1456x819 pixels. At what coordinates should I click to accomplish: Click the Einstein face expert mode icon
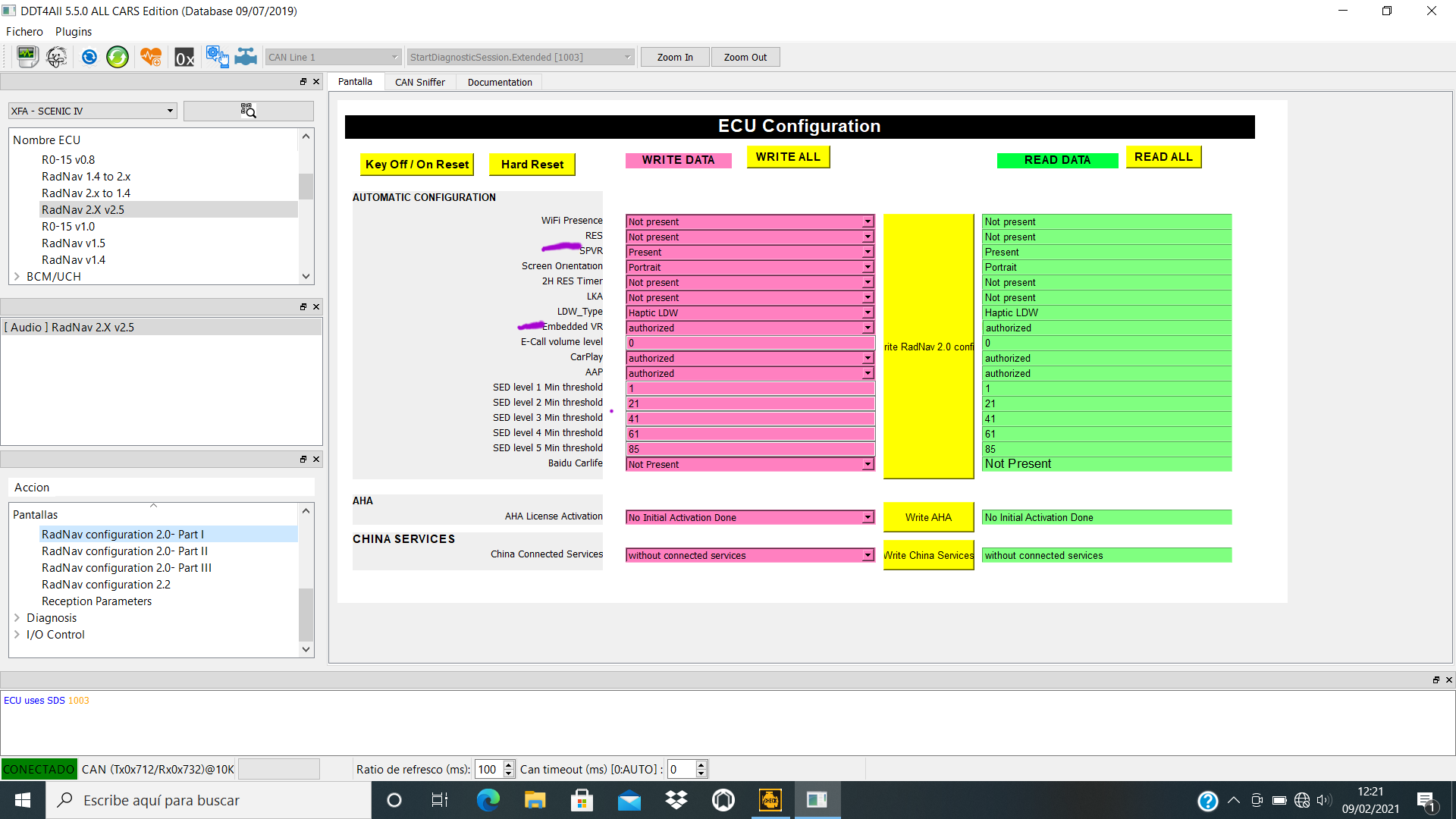[x=57, y=57]
